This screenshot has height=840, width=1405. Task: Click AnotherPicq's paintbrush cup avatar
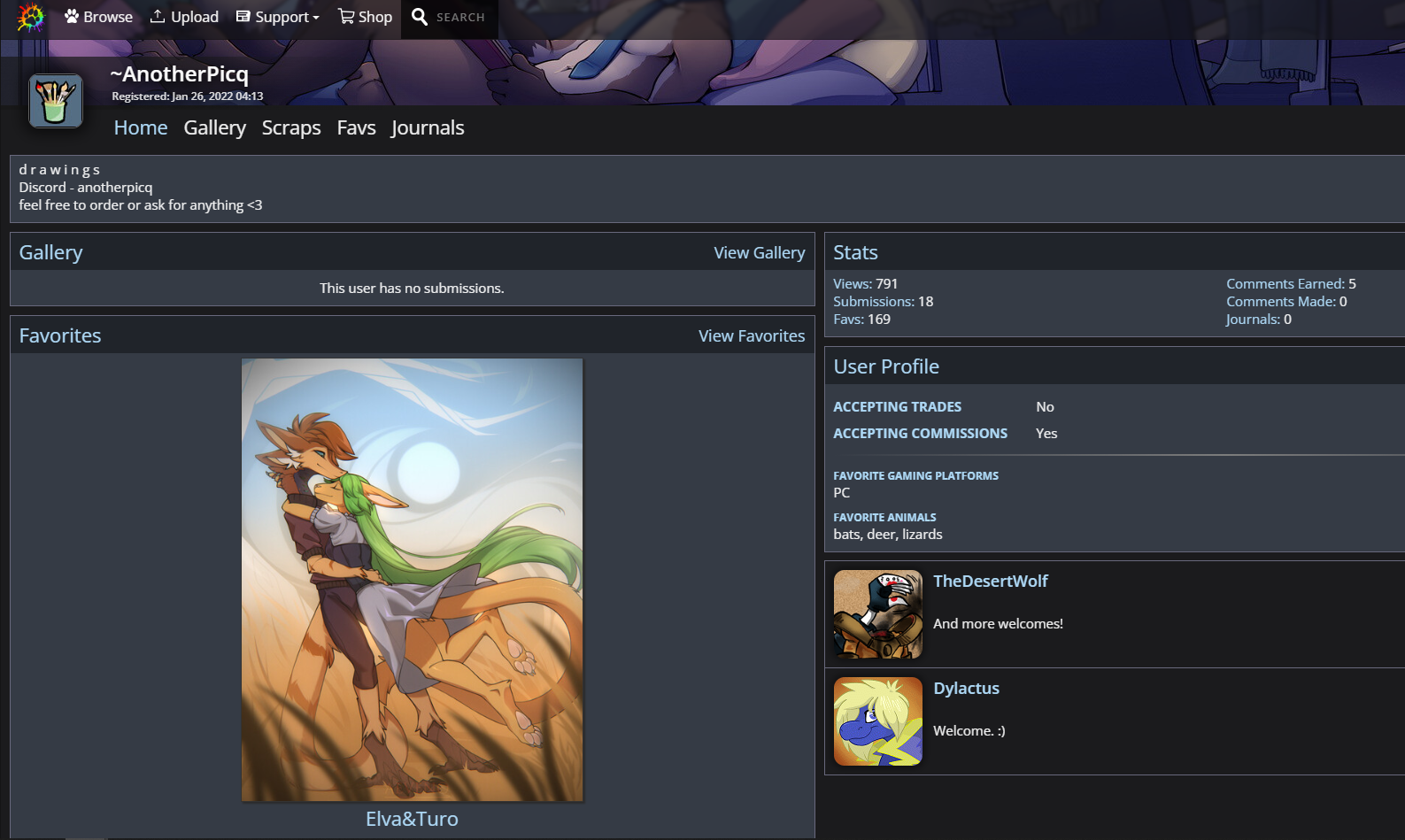(56, 101)
